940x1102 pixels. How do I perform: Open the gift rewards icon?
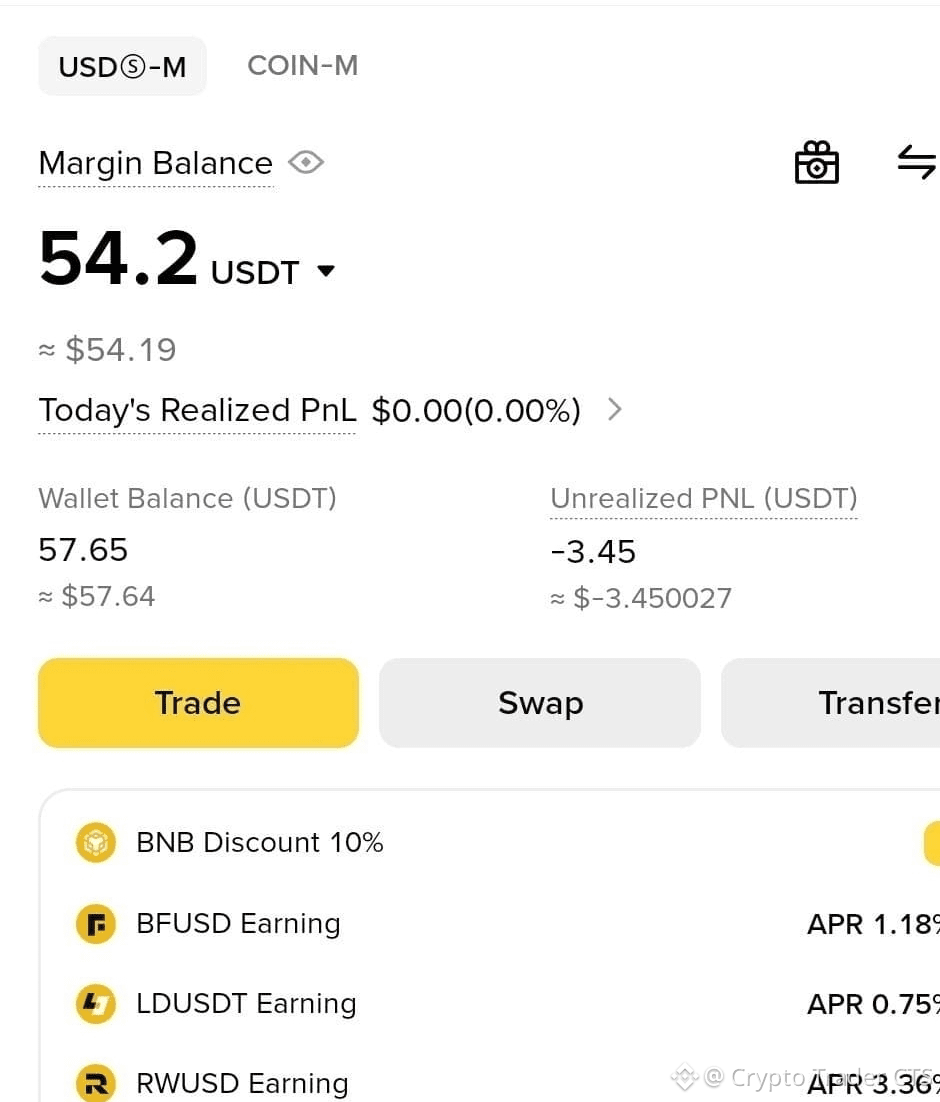816,162
